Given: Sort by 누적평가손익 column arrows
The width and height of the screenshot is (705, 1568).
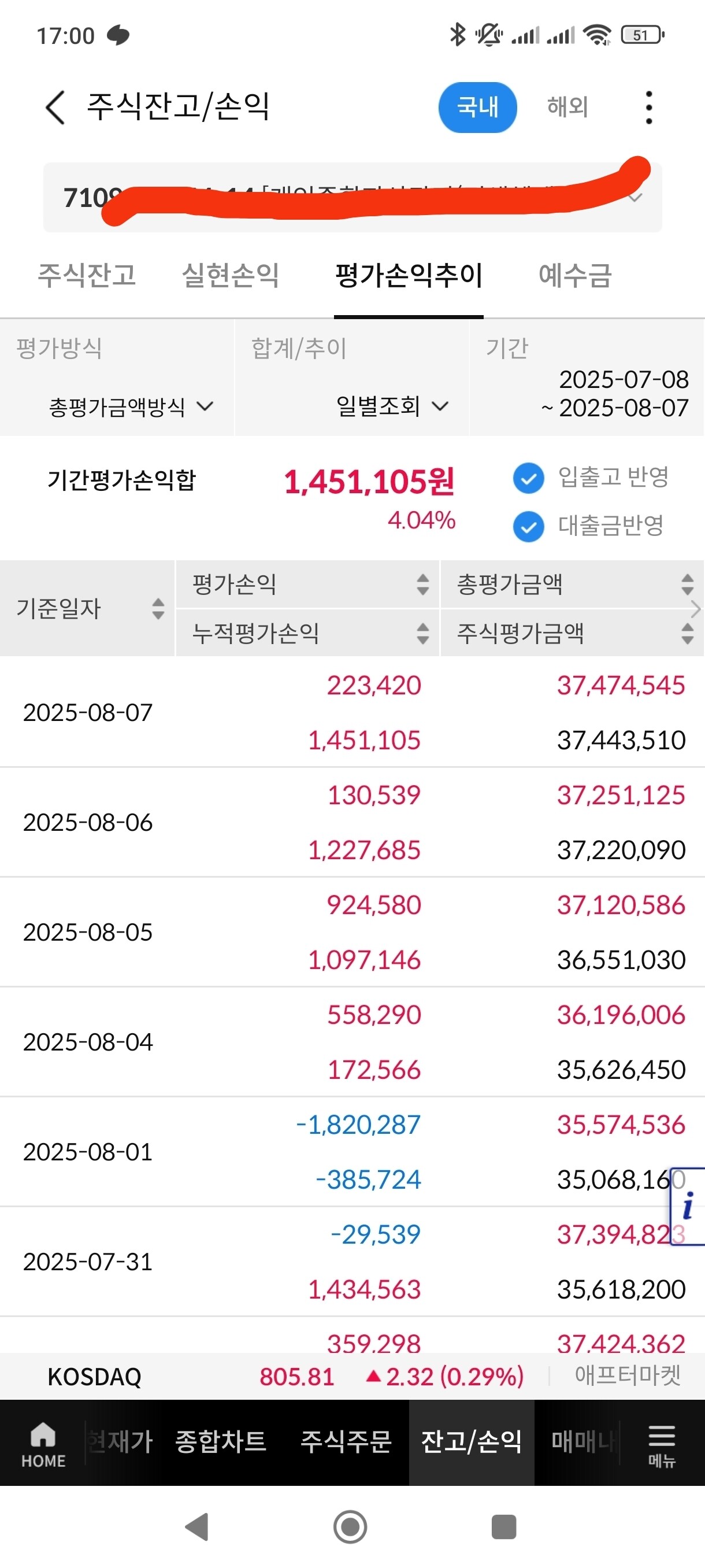Looking at the screenshot, I should click(x=423, y=633).
